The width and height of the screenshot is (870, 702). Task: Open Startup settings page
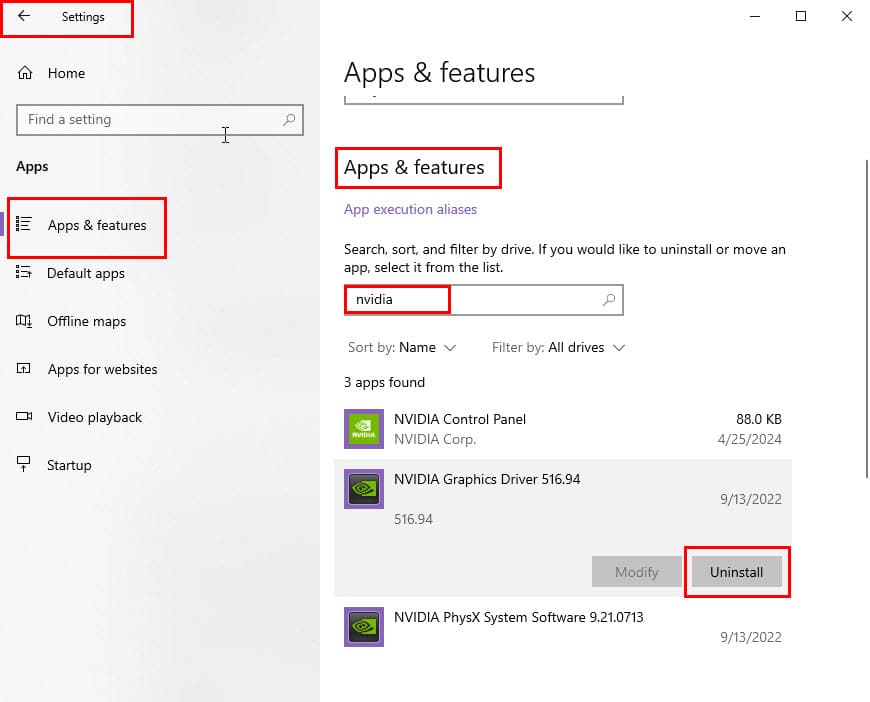[x=69, y=465]
